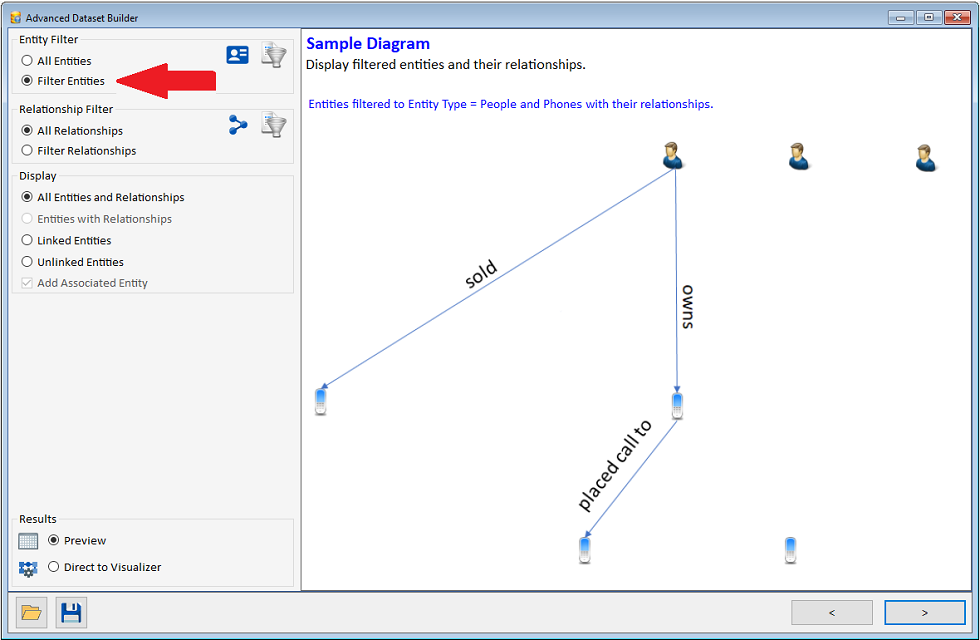Select Linked Entities display option
The height and width of the screenshot is (640, 980).
click(x=27, y=241)
